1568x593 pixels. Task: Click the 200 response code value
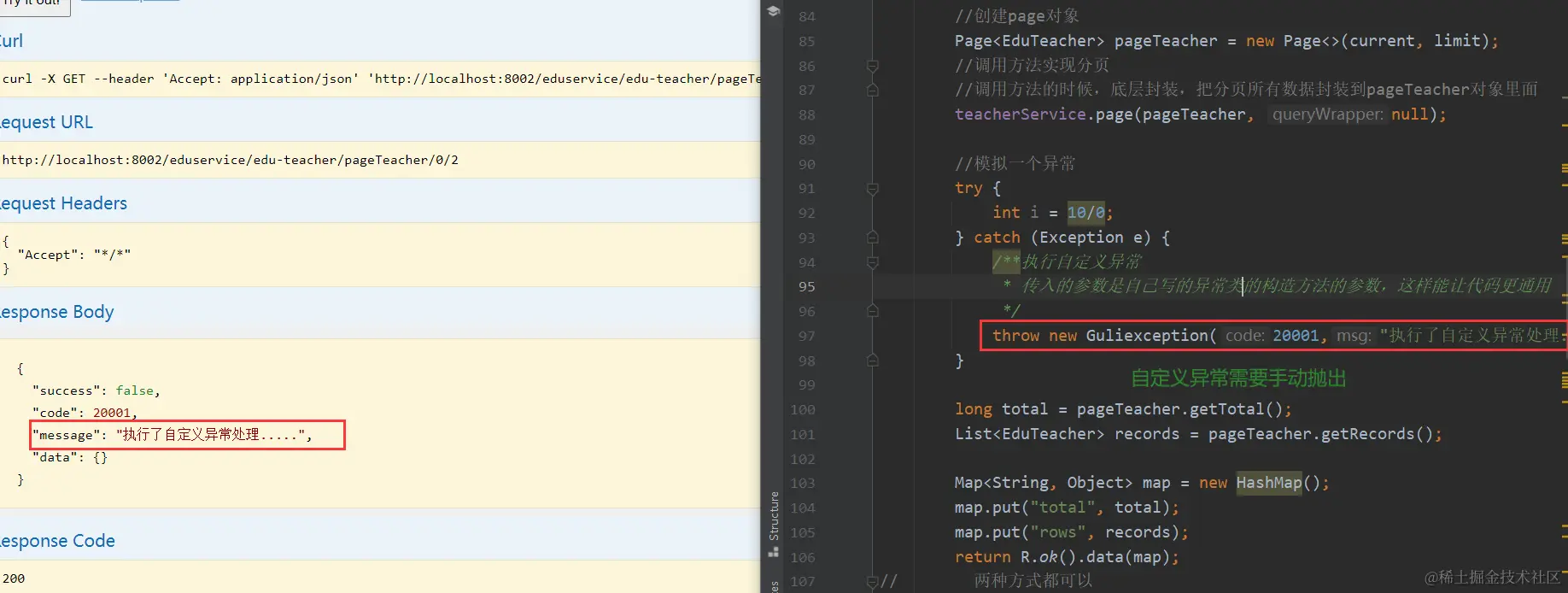pos(14,578)
